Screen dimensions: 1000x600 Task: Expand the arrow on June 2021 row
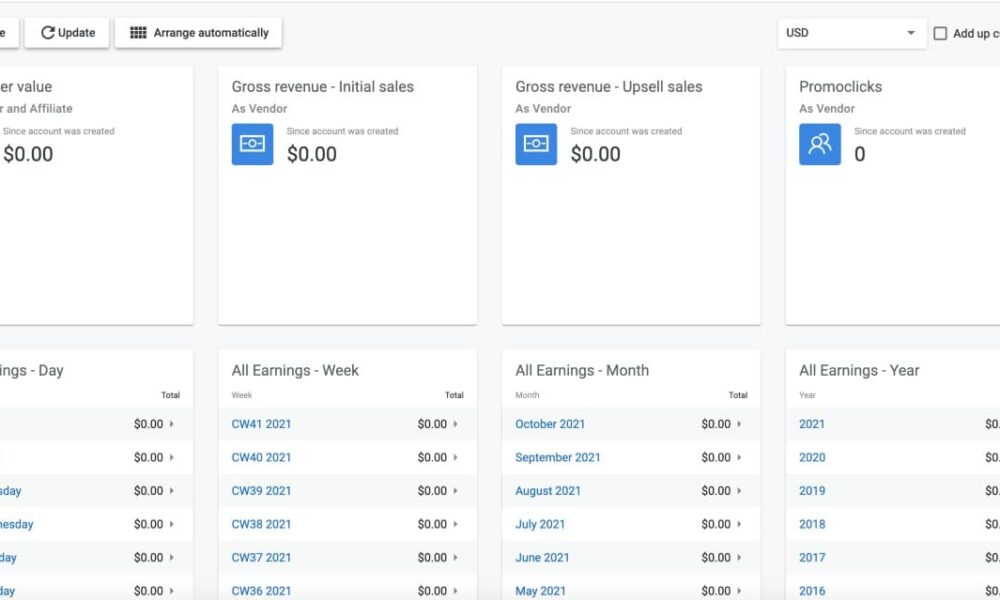coord(739,557)
